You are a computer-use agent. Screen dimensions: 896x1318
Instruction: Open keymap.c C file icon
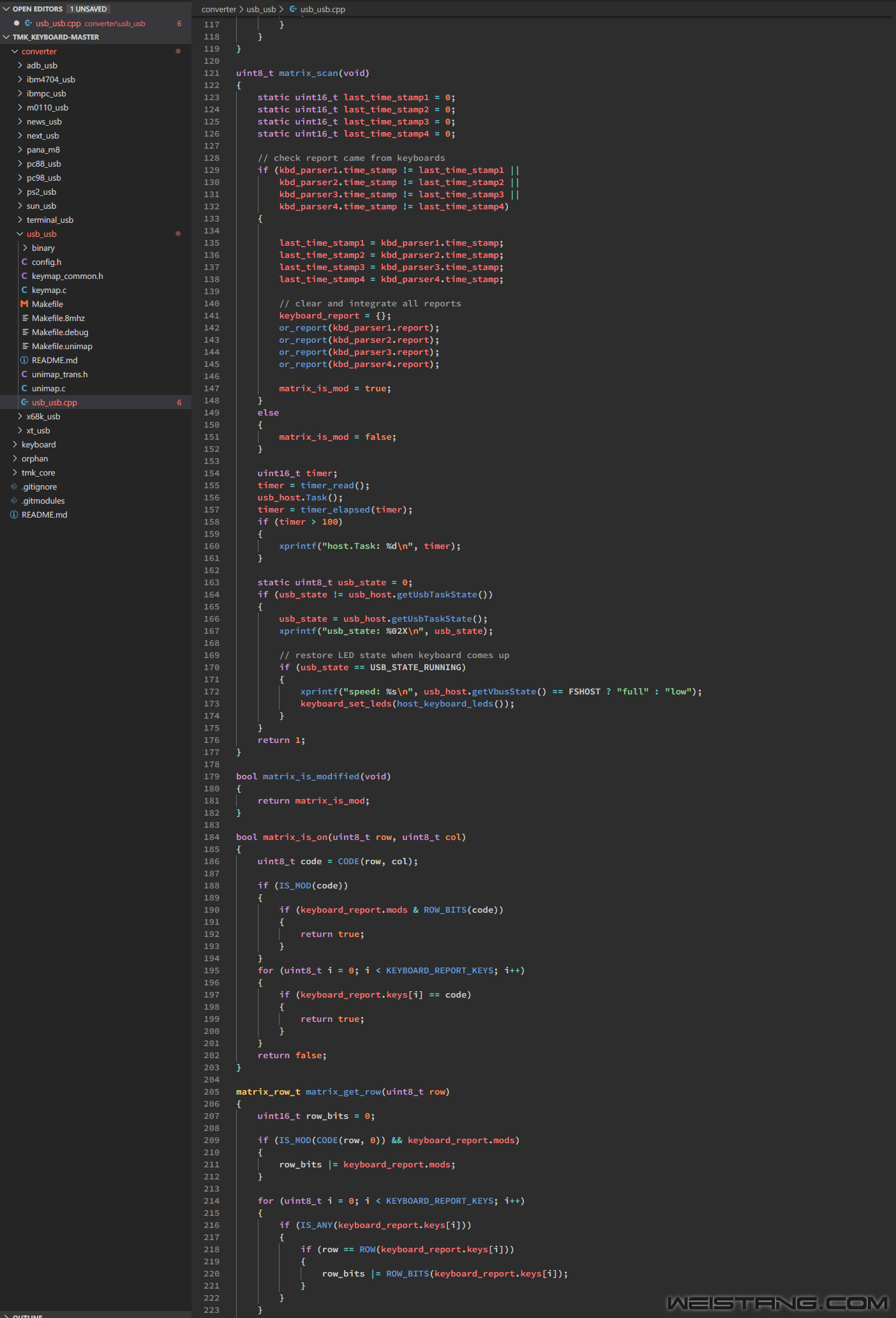tap(24, 290)
